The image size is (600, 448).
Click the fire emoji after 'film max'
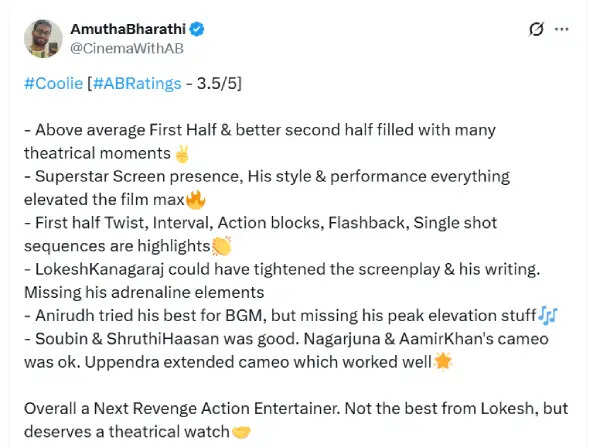[x=195, y=199]
